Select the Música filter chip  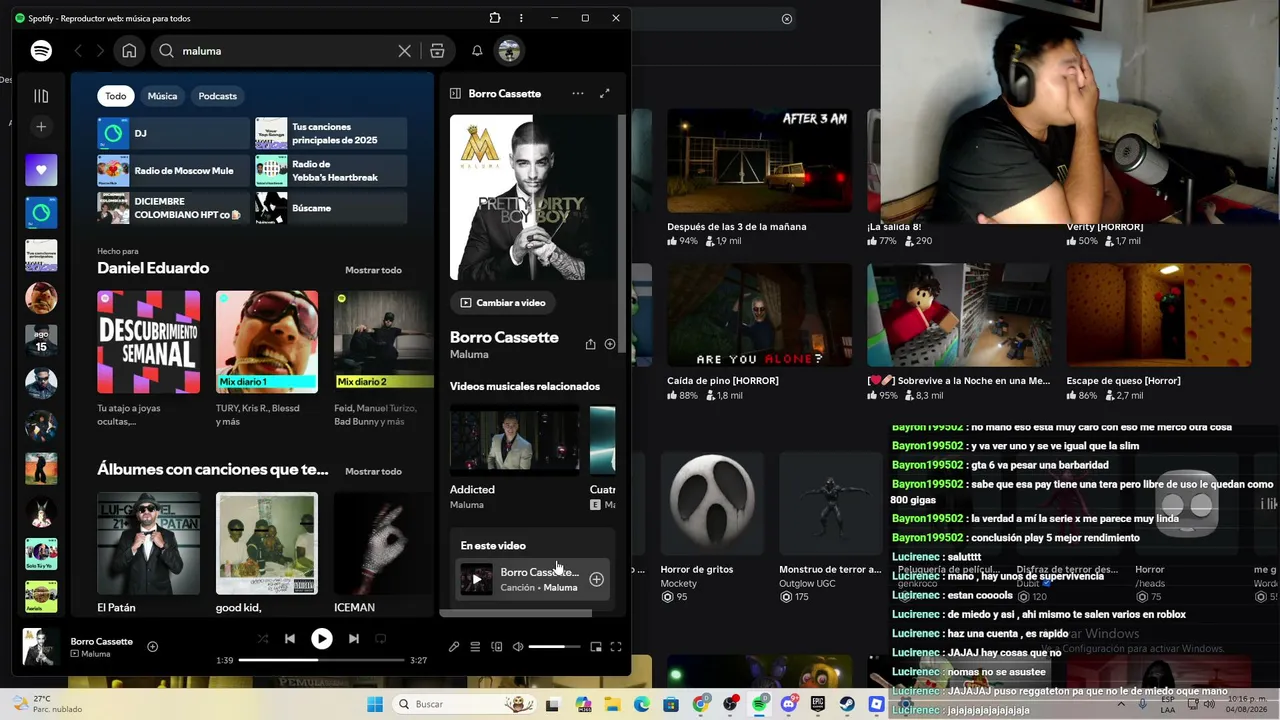162,96
